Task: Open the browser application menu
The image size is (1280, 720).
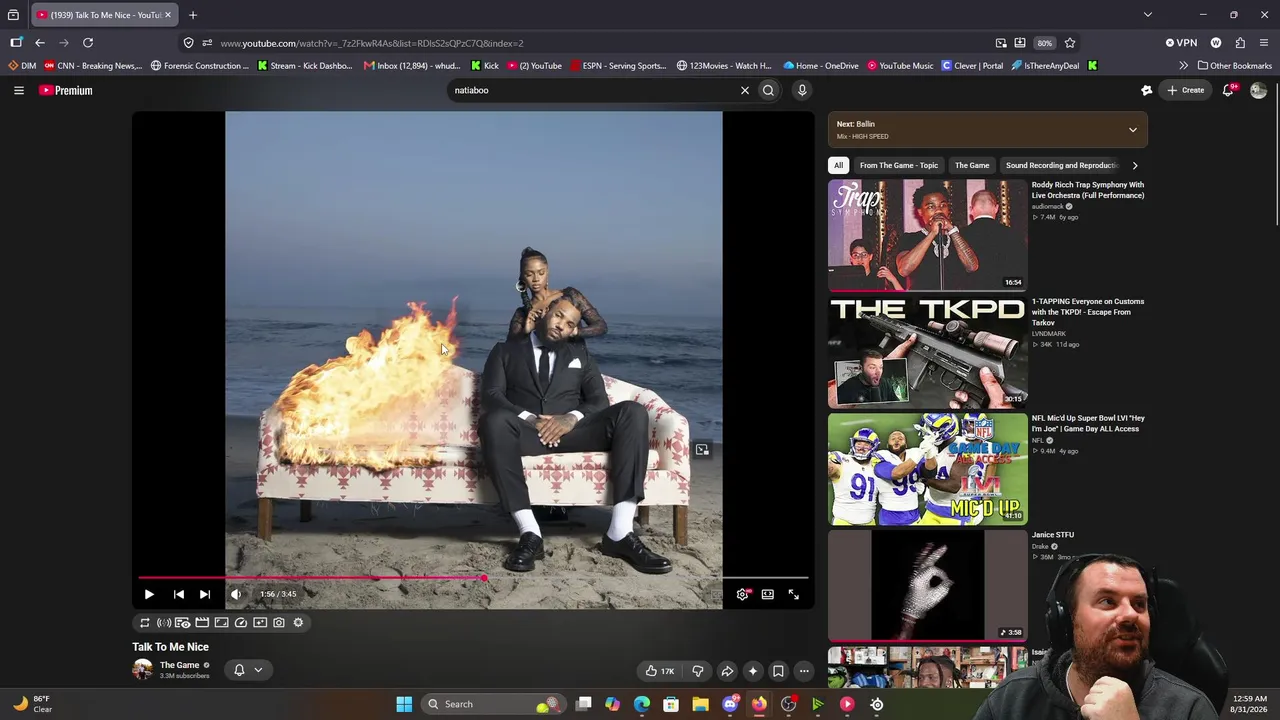Action: pos(1265,43)
